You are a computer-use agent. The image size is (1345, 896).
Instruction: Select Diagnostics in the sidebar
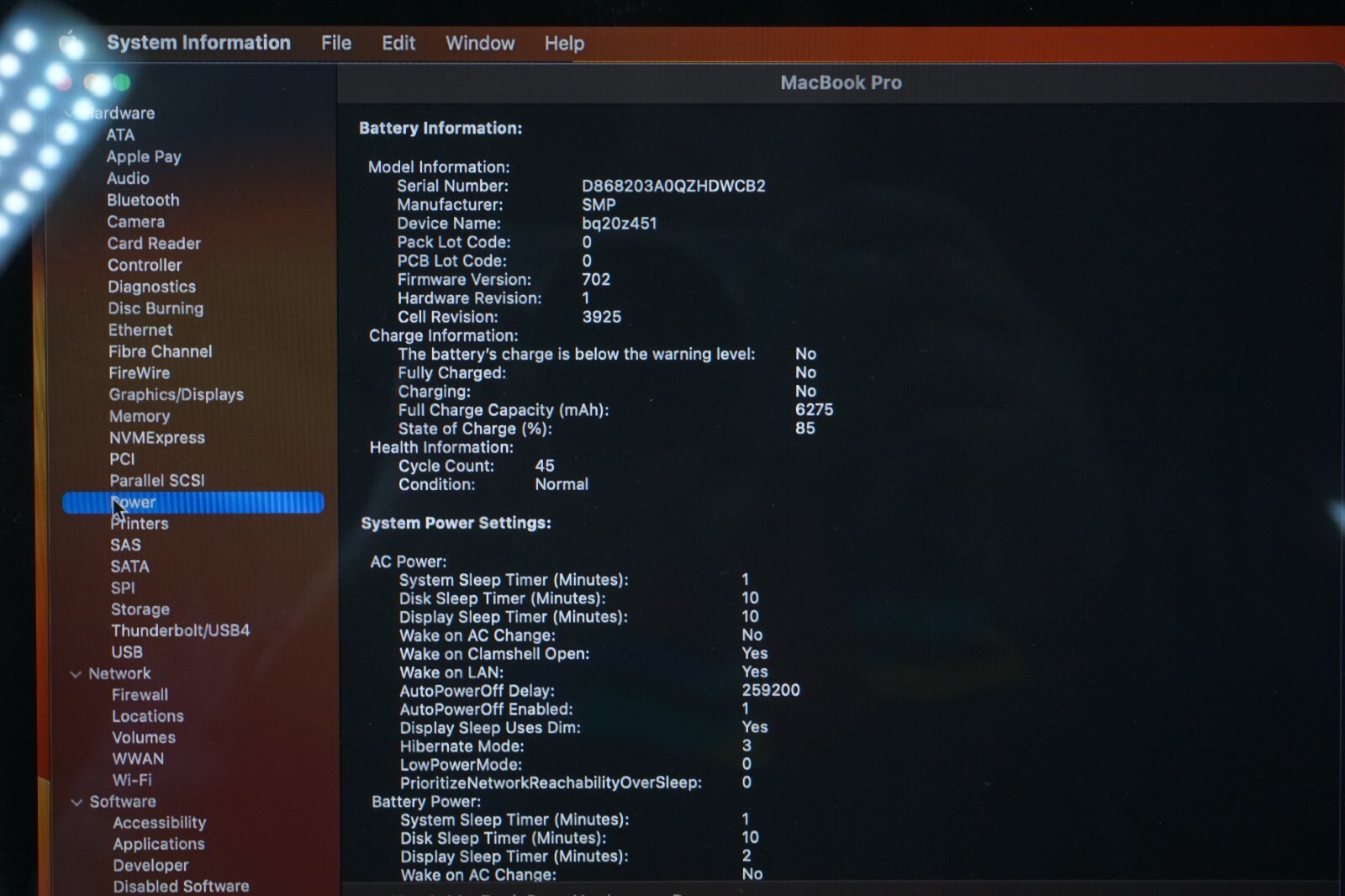[x=151, y=287]
